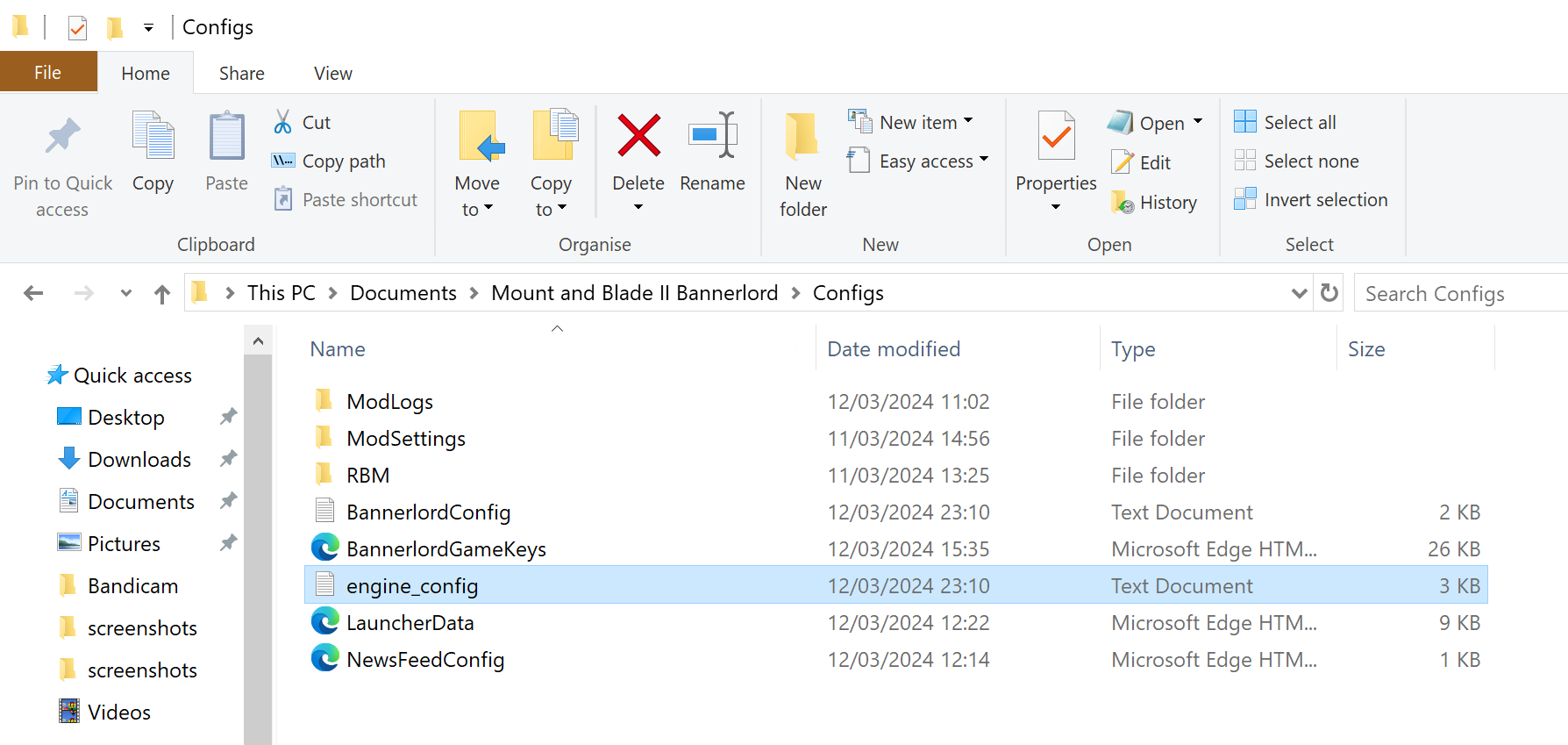1568x745 pixels.
Task: Click the Rename icon
Action: coord(712,135)
